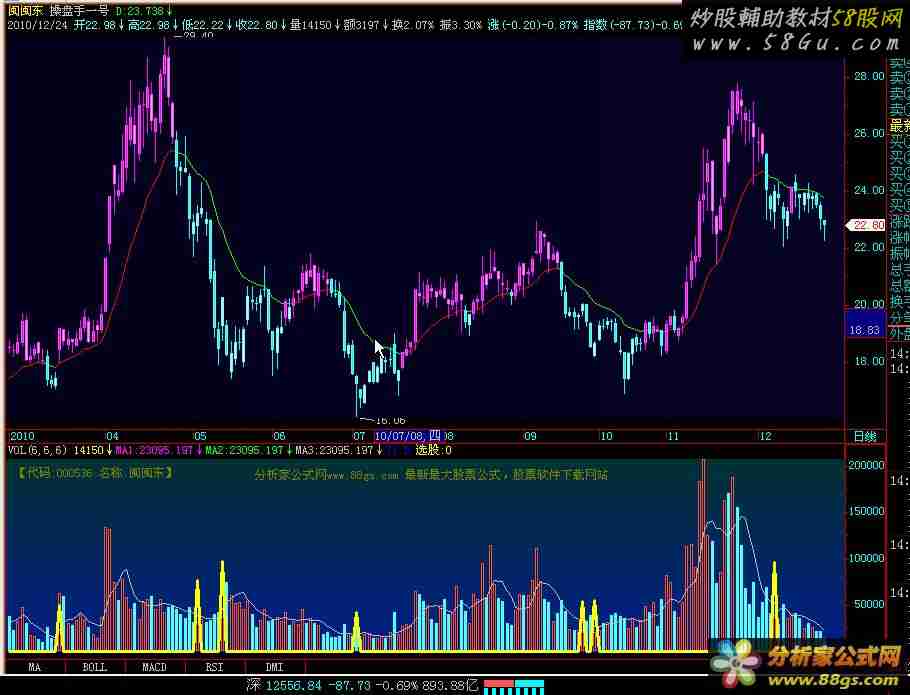Click the 日线 period button
The width and height of the screenshot is (910, 695).
pos(865,437)
